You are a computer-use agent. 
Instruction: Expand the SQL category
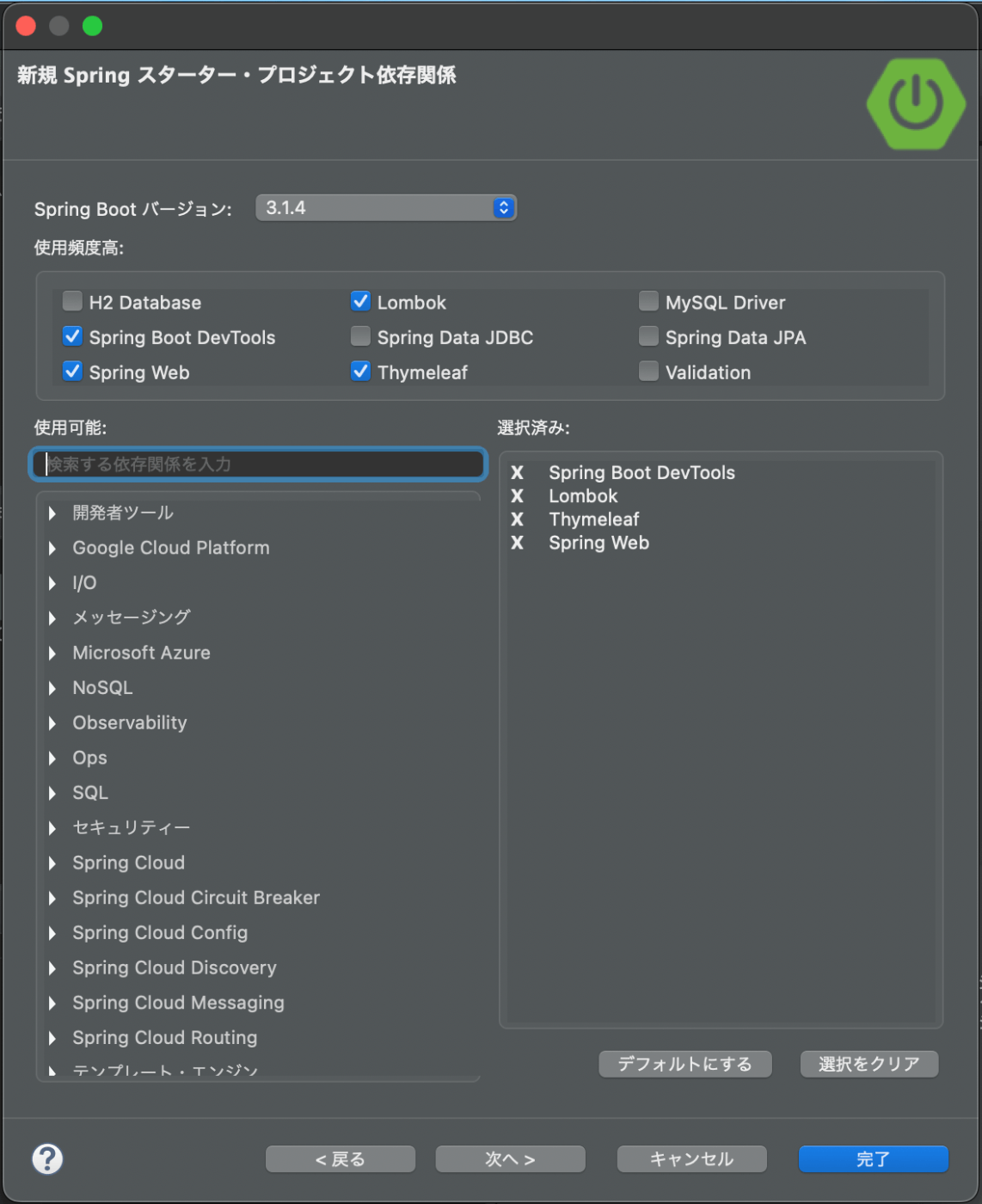(x=52, y=793)
